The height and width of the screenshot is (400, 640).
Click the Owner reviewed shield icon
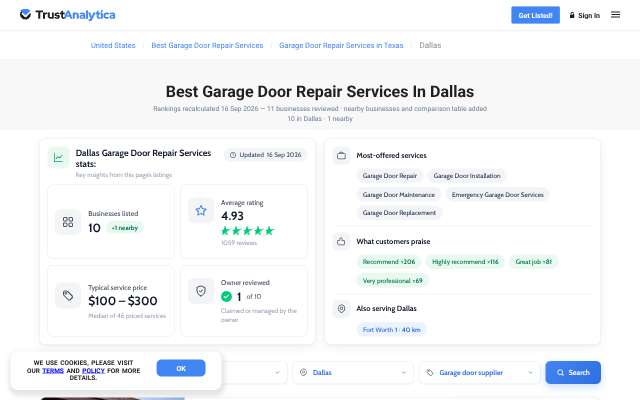click(x=201, y=291)
